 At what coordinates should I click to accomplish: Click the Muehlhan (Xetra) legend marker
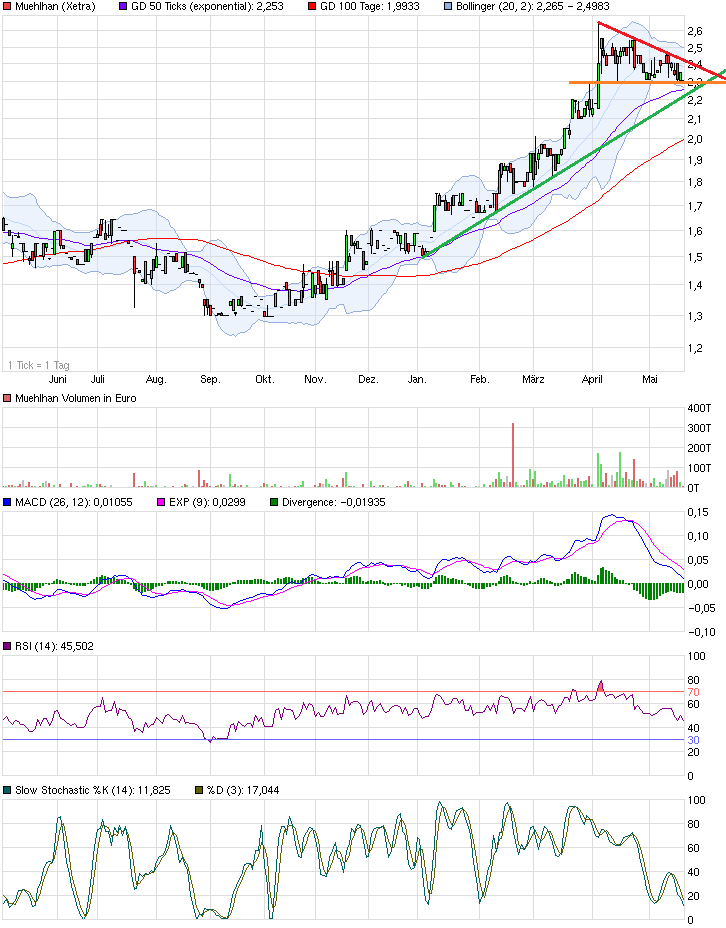[x=7, y=7]
